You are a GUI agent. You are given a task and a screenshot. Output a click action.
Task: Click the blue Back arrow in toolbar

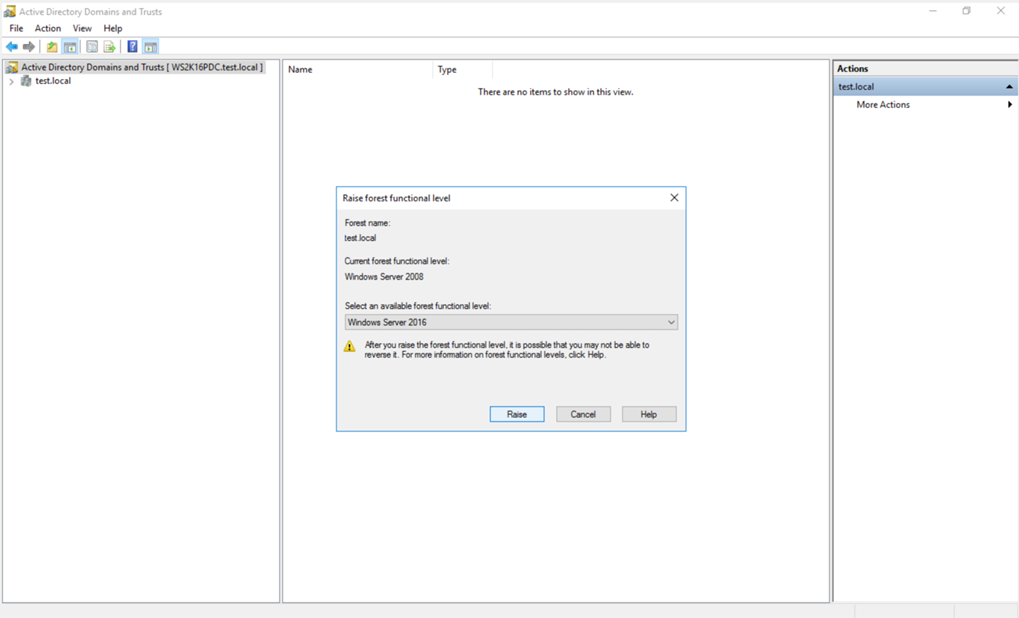pos(12,47)
